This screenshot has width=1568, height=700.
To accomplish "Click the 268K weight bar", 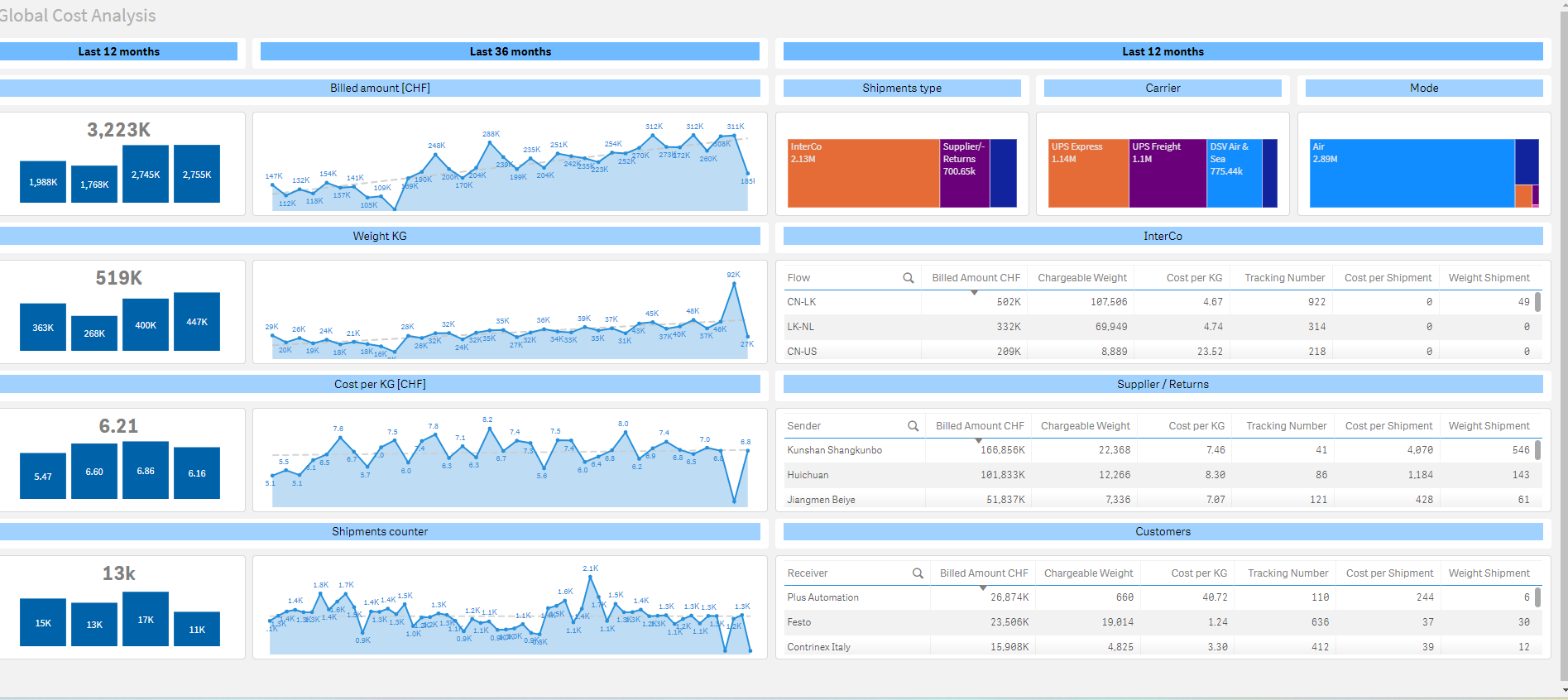I will 94,333.
